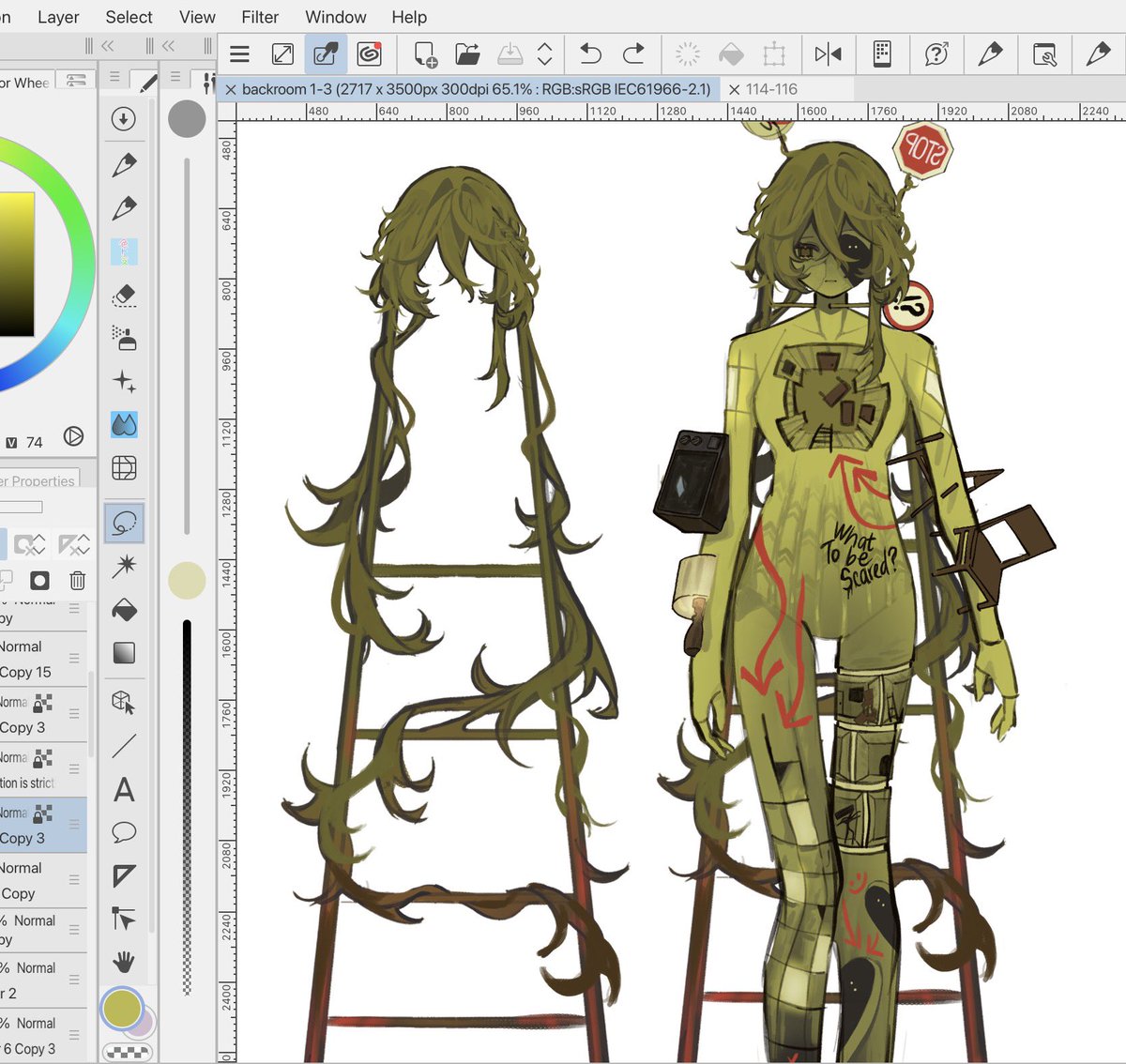The image size is (1126, 1064).
Task: Expand the up-down chevrons beside Save
Action: [x=544, y=53]
